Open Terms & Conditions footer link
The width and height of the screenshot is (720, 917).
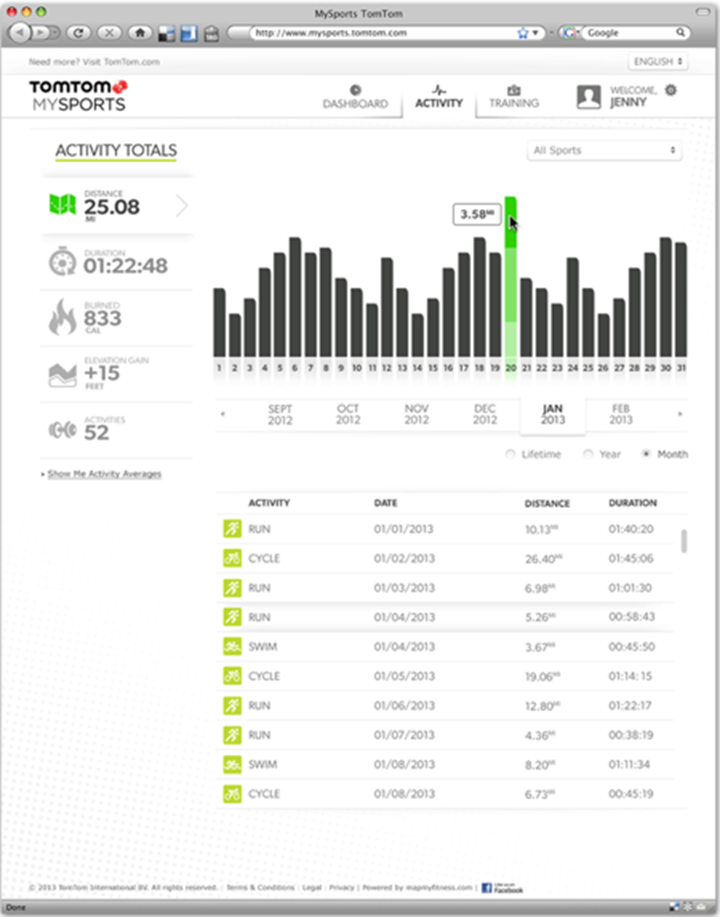pyautogui.click(x=260, y=887)
